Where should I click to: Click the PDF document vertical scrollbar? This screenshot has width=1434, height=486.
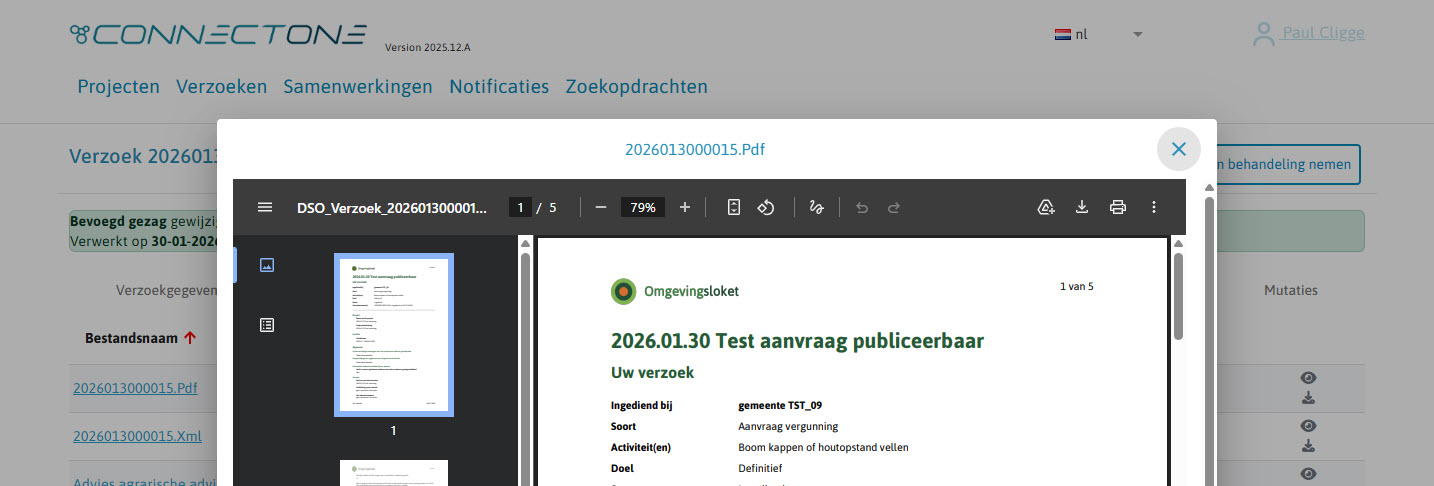[x=1178, y=295]
